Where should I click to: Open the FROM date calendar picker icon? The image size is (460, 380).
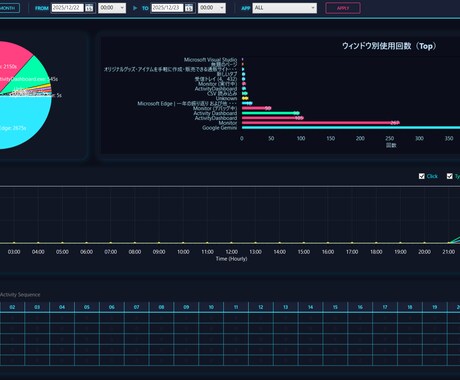coord(89,8)
